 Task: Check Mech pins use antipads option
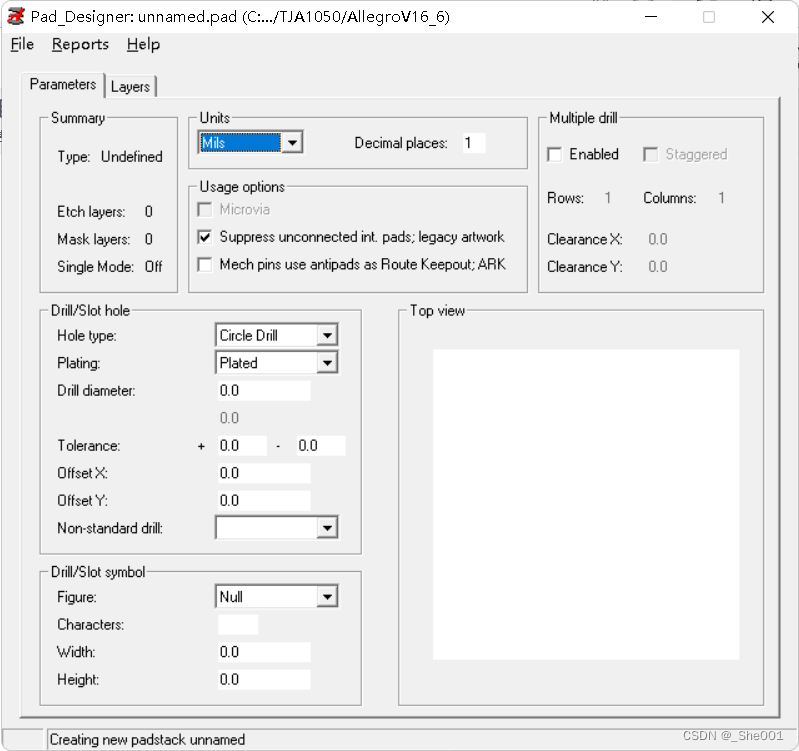tap(205, 264)
